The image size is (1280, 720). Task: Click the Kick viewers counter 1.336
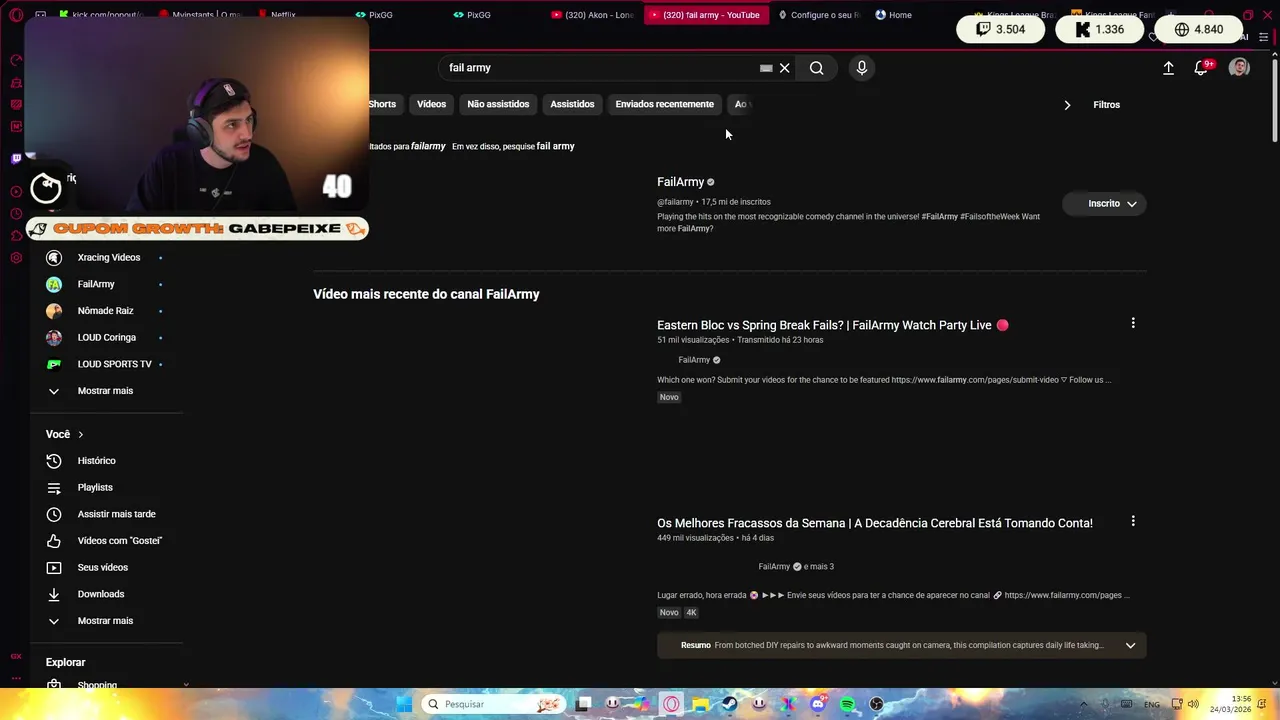point(1099,29)
